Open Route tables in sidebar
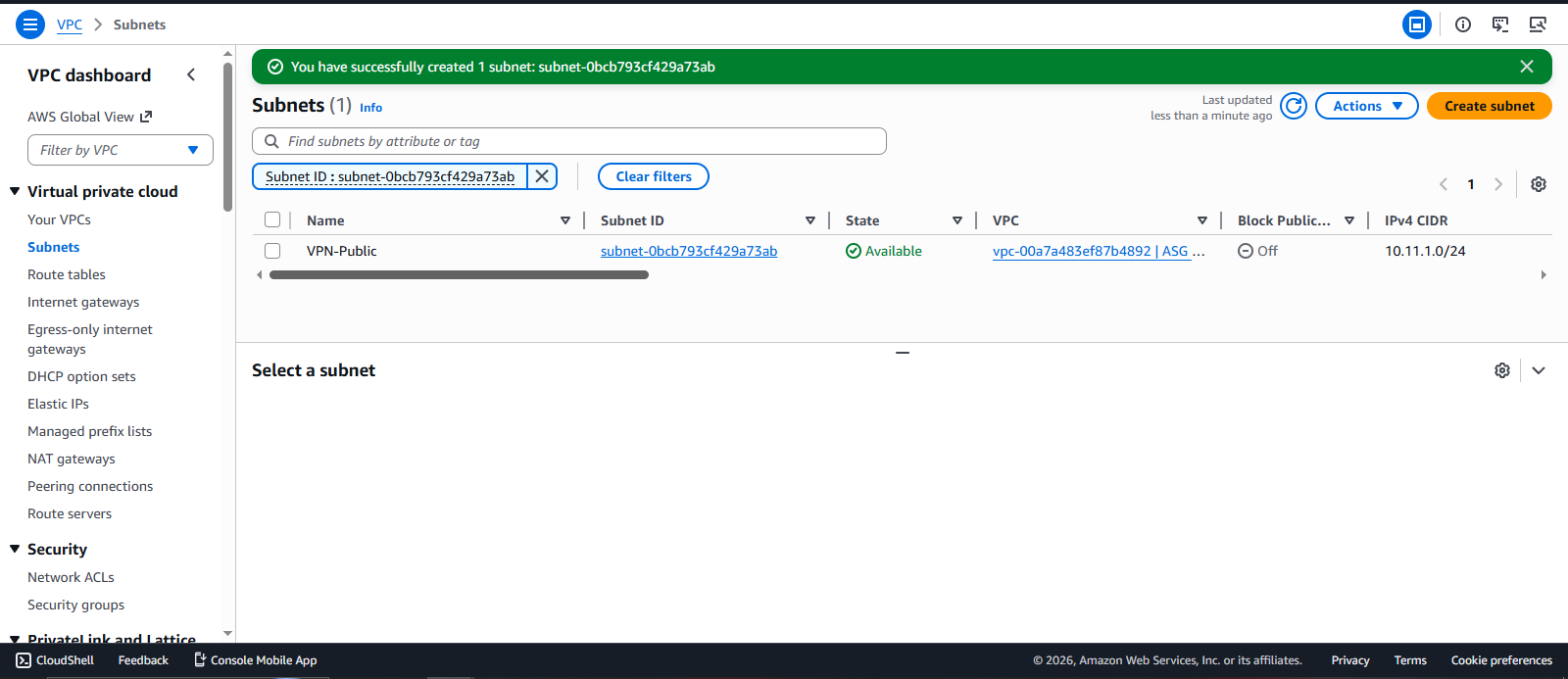 [x=67, y=274]
